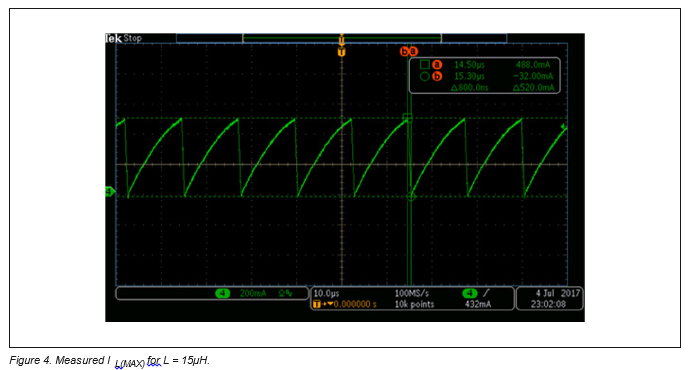The height and width of the screenshot is (370, 693).
Task: Click the trigger channel 4 badge
Action: click(469, 294)
